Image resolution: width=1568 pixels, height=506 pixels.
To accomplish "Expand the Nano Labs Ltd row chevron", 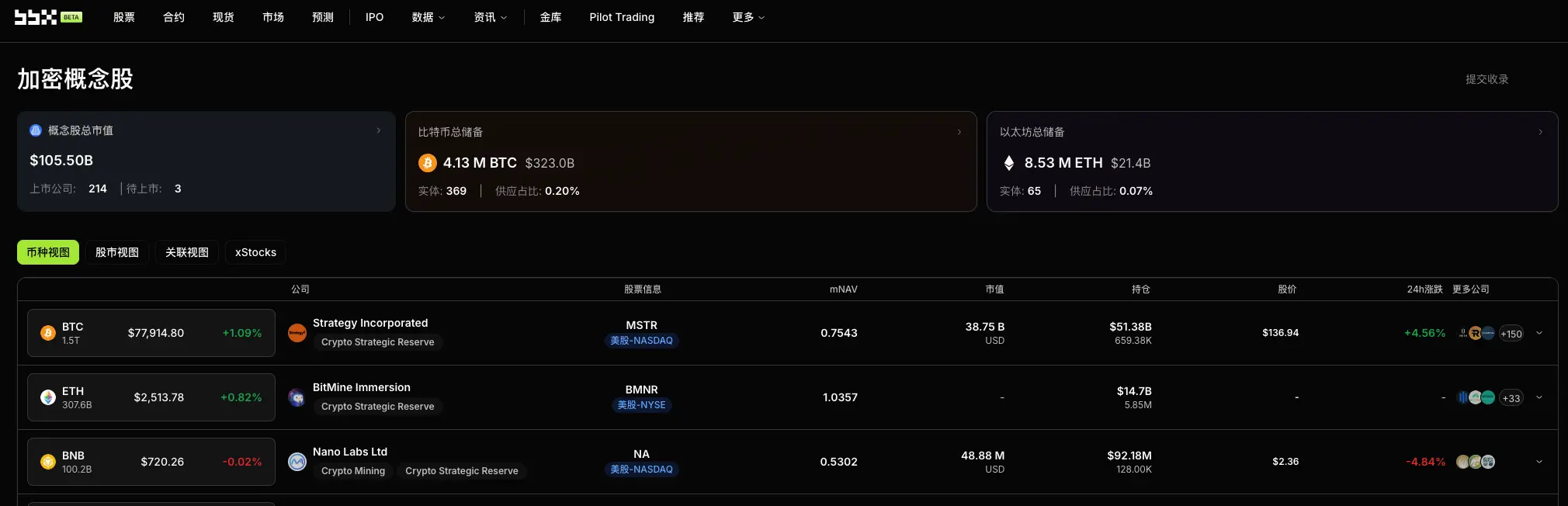I will point(1539,462).
